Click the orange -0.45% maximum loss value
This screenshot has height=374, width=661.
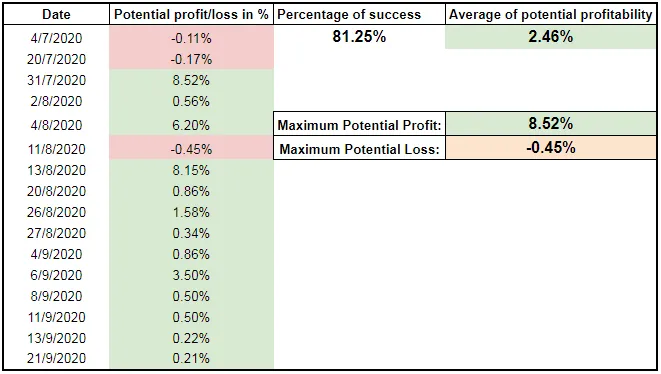point(551,148)
